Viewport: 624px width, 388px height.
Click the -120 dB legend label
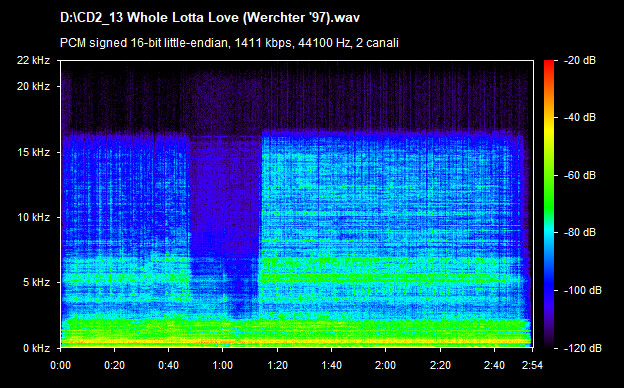(583, 349)
